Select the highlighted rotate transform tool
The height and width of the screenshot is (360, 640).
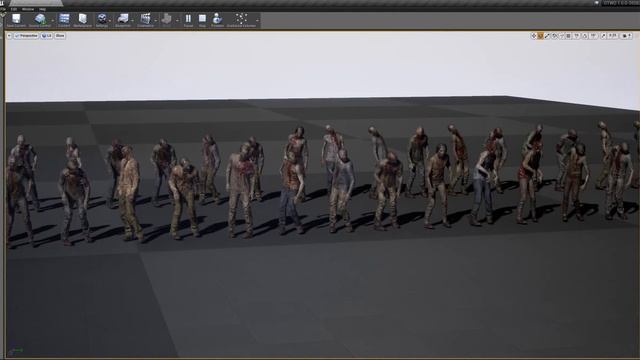click(540, 36)
